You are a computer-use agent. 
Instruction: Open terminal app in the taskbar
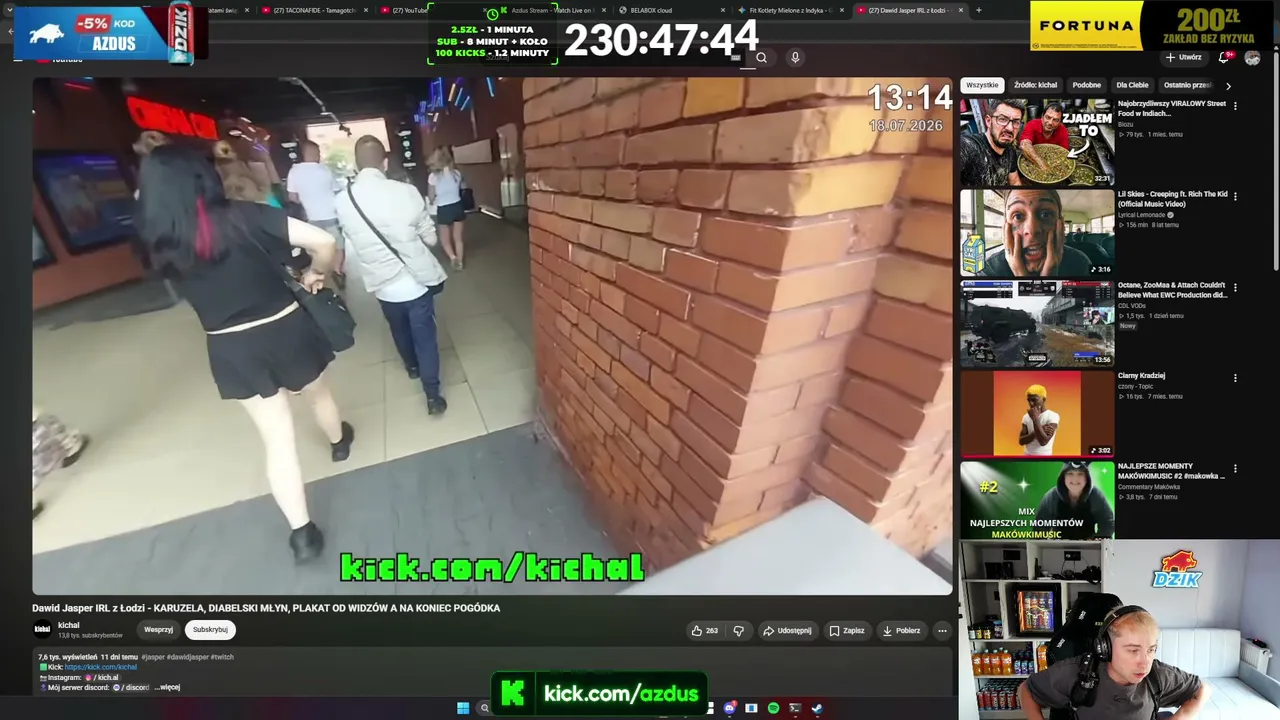coord(795,708)
